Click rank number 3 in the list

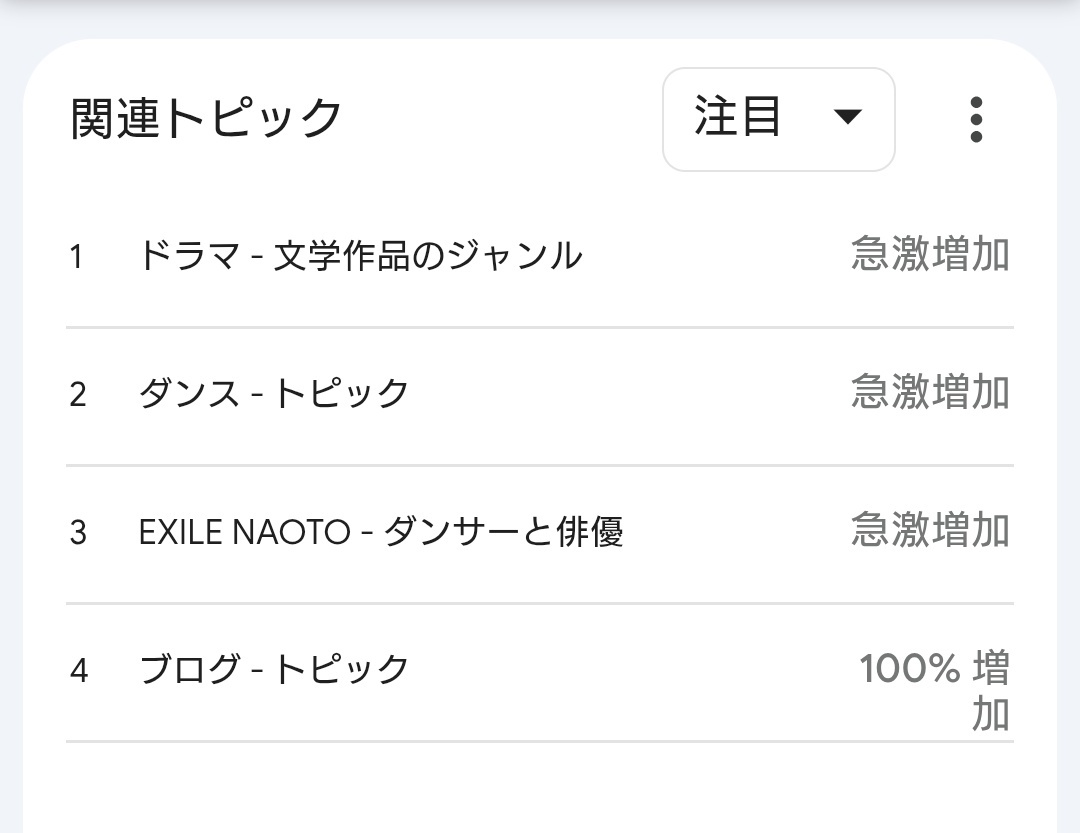(x=78, y=533)
